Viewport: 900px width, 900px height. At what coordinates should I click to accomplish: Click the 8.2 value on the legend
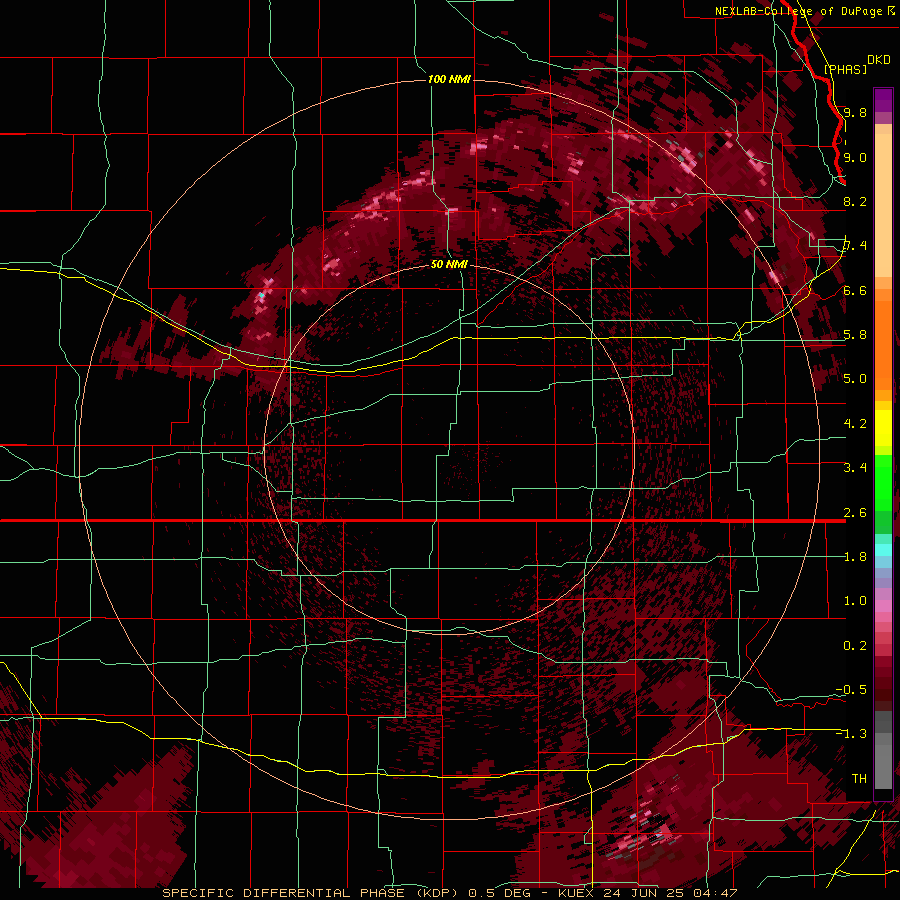[x=855, y=201]
